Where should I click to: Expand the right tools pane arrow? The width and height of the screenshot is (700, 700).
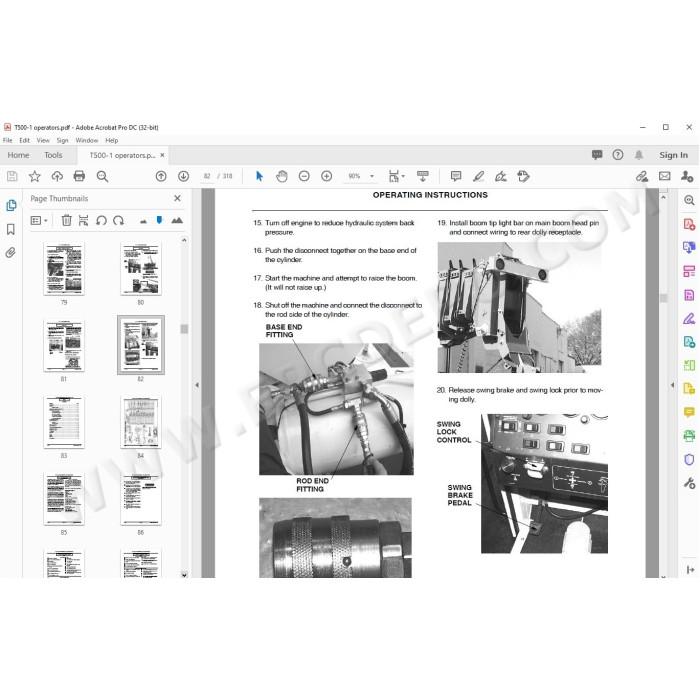(x=672, y=385)
